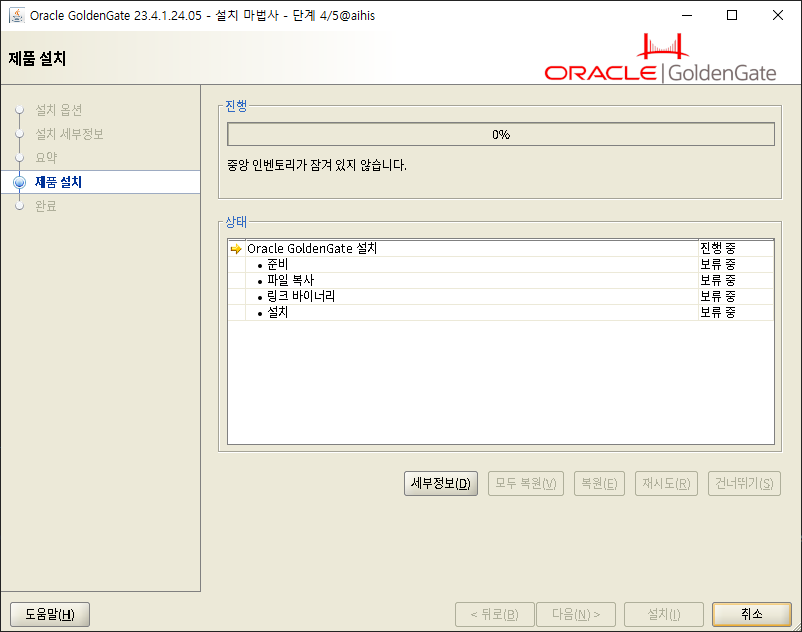Click the 설치(I) install button

pyautogui.click(x=664, y=614)
